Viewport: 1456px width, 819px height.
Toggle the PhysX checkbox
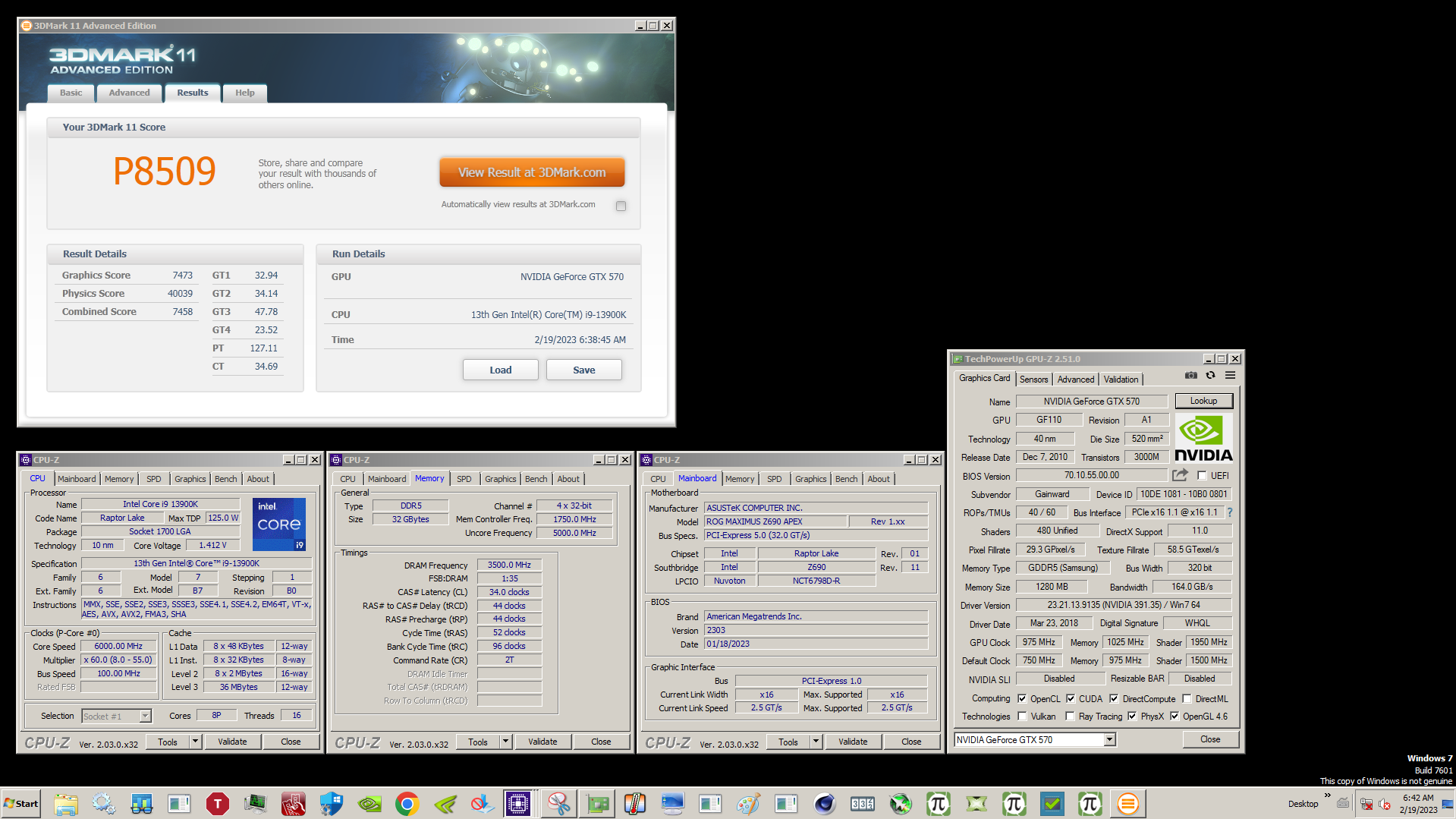coord(1132,716)
